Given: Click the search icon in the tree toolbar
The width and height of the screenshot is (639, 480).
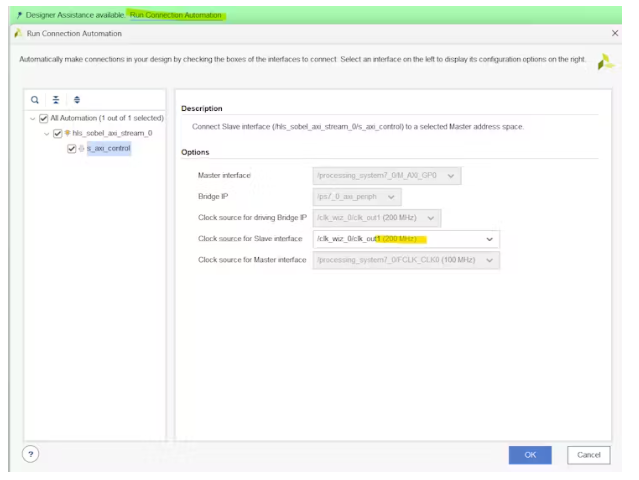Looking at the screenshot, I should (x=36, y=100).
